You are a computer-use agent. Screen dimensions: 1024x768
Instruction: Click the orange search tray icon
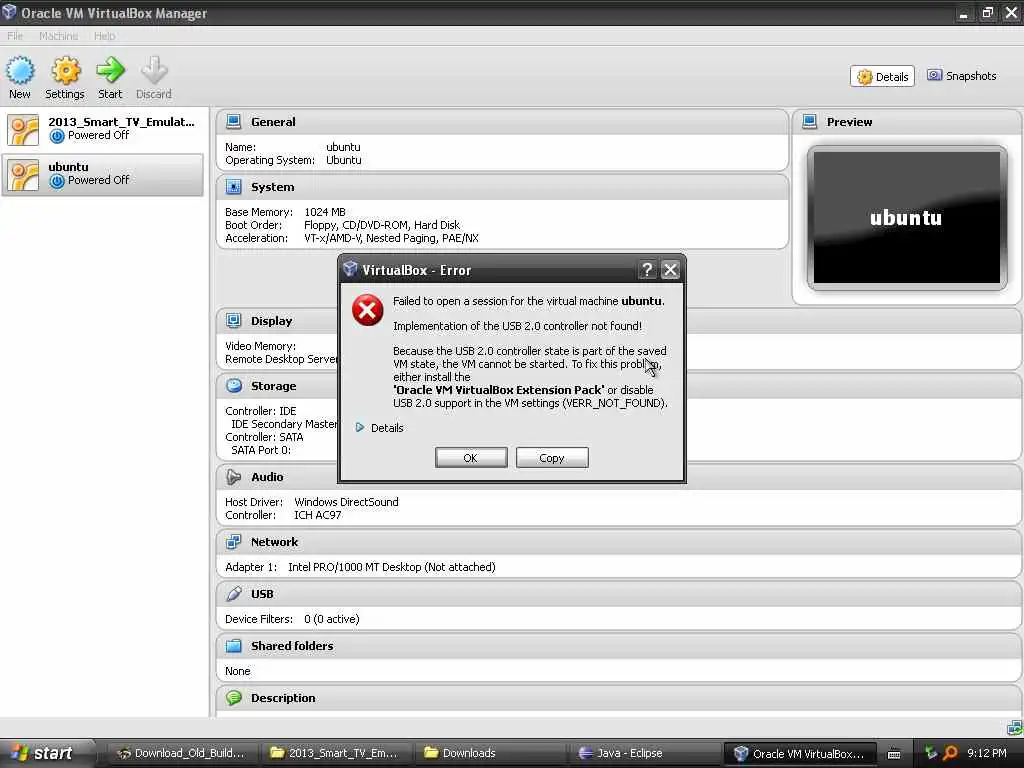click(x=950, y=753)
